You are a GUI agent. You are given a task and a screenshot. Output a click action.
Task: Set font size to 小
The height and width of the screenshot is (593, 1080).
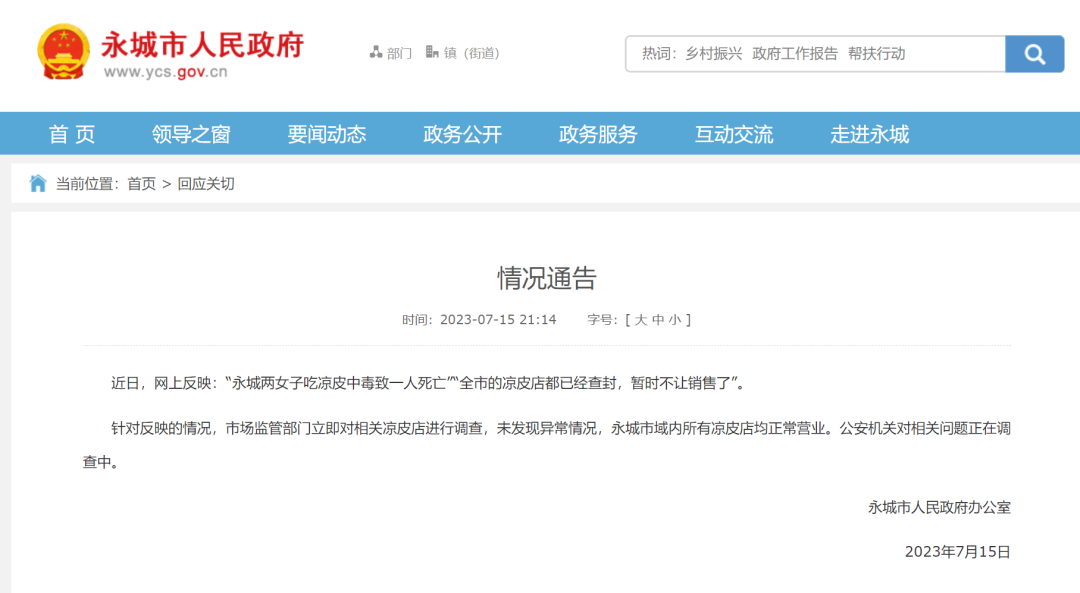tap(675, 320)
